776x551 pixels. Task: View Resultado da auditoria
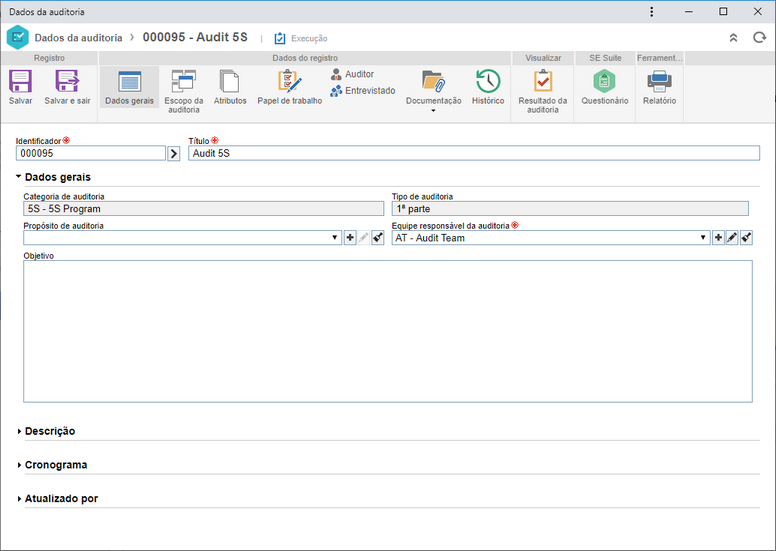[542, 91]
